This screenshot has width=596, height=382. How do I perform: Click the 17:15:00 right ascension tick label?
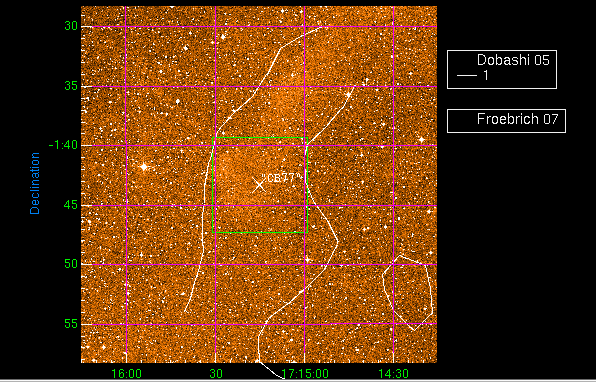(x=305, y=374)
